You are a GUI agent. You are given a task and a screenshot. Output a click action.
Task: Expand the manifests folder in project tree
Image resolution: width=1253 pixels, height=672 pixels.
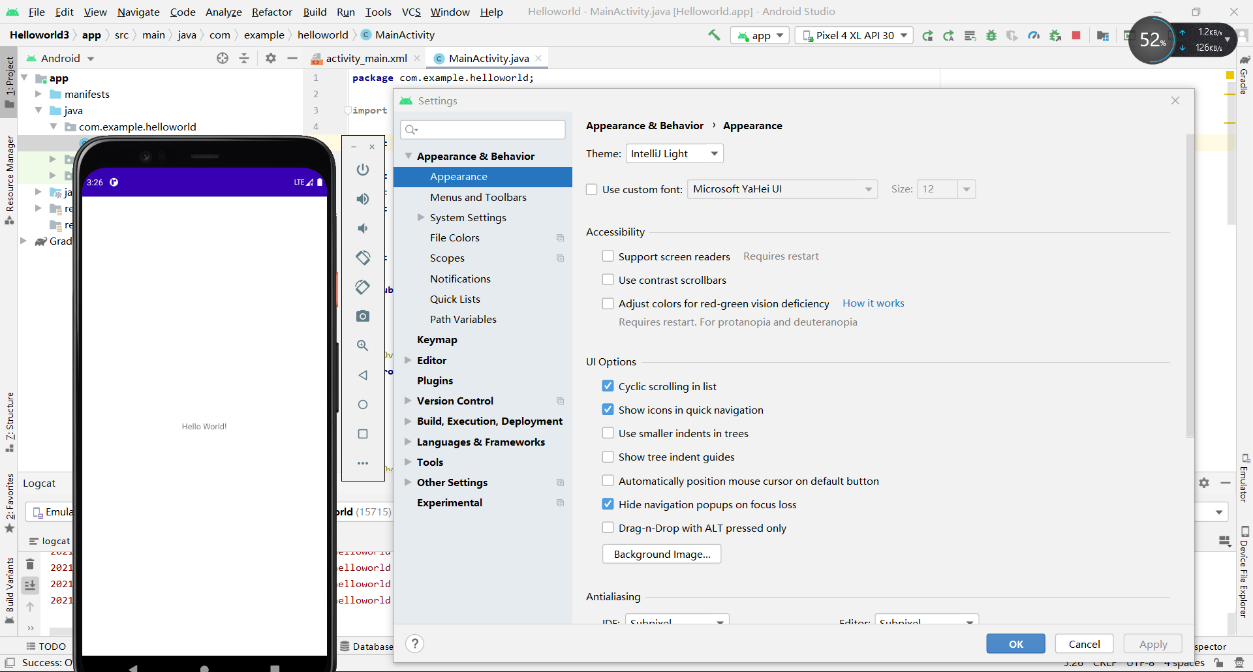tap(40, 94)
